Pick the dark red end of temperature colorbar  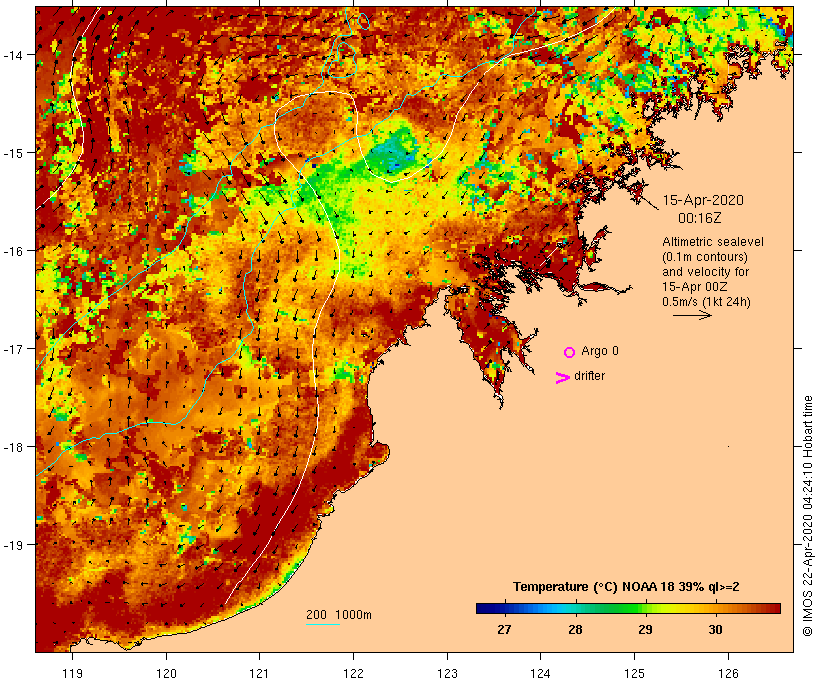pyautogui.click(x=776, y=608)
